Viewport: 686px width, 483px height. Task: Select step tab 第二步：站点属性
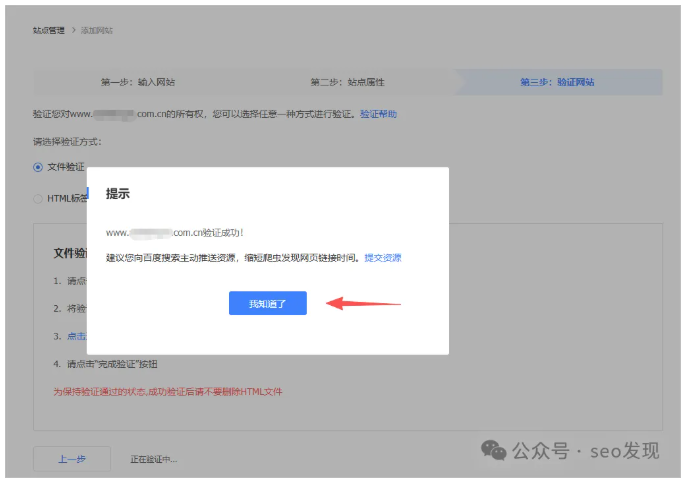pyautogui.click(x=347, y=82)
